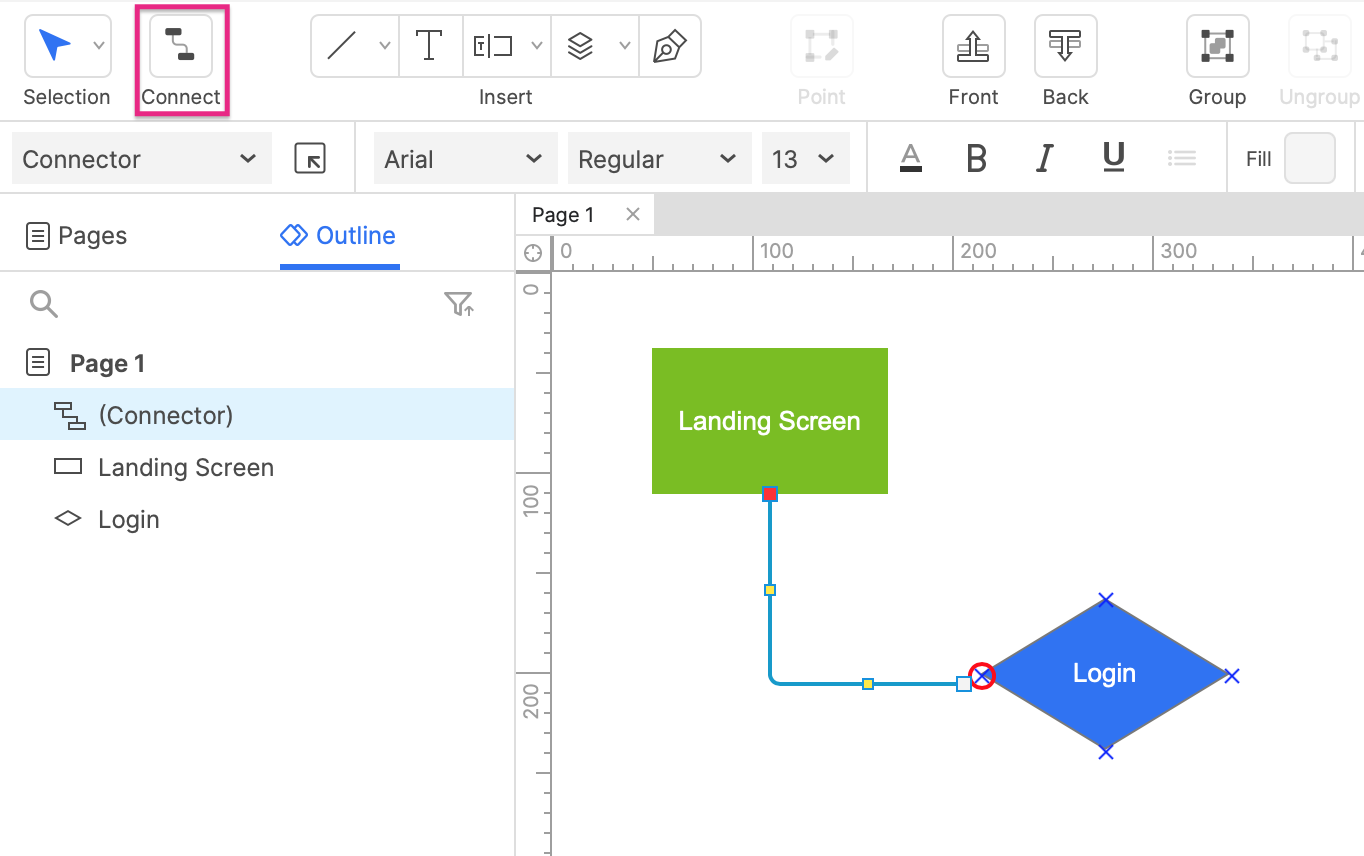
Task: Select the Connect tool
Action: (x=180, y=47)
